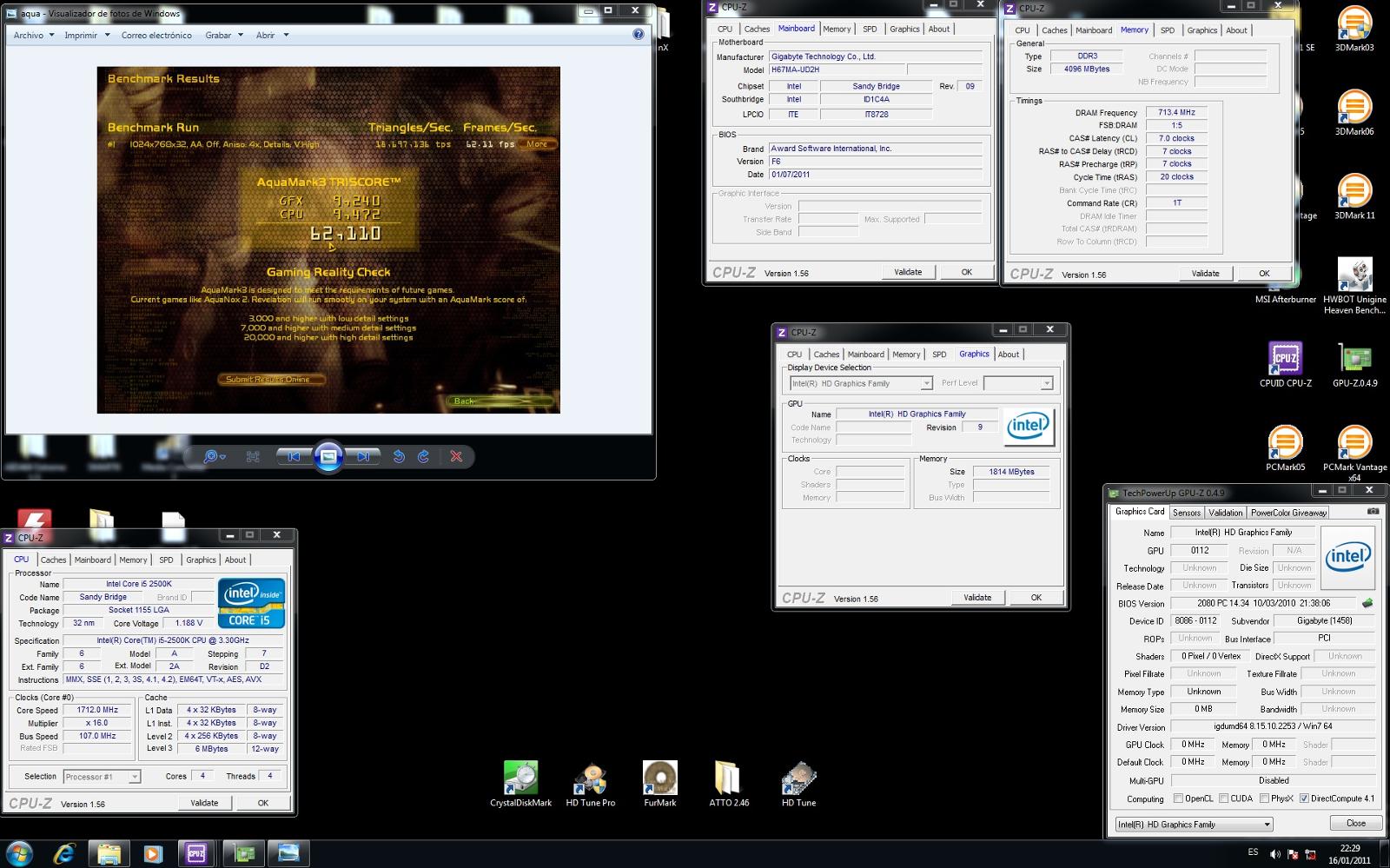Go to previous photo in viewer

(x=294, y=456)
